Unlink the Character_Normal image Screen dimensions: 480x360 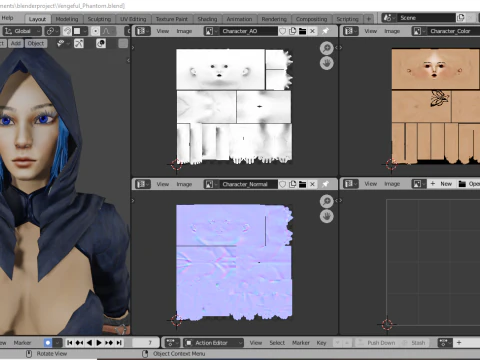pyautogui.click(x=312, y=184)
